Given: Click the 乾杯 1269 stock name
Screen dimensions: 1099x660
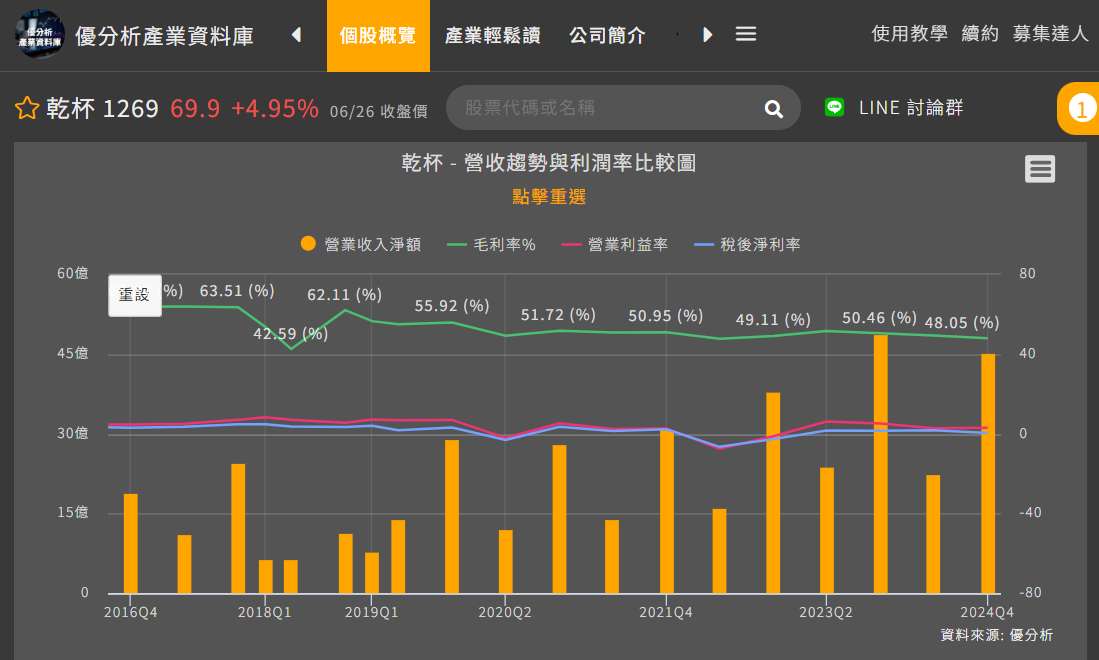Looking at the screenshot, I should click(102, 109).
